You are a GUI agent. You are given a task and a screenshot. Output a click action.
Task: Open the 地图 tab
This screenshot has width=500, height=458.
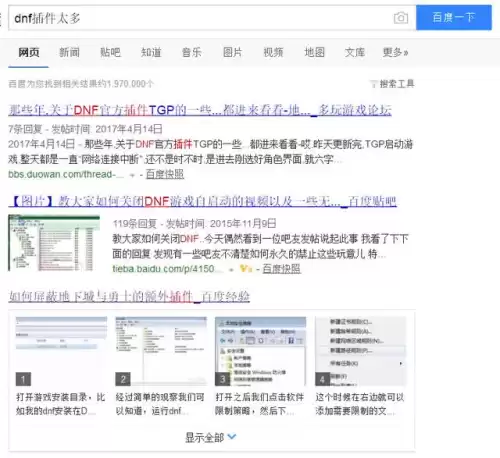pyautogui.click(x=314, y=52)
